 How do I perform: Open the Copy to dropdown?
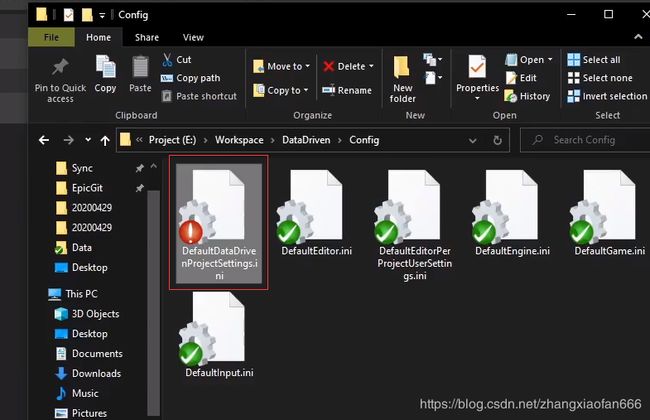(281, 90)
